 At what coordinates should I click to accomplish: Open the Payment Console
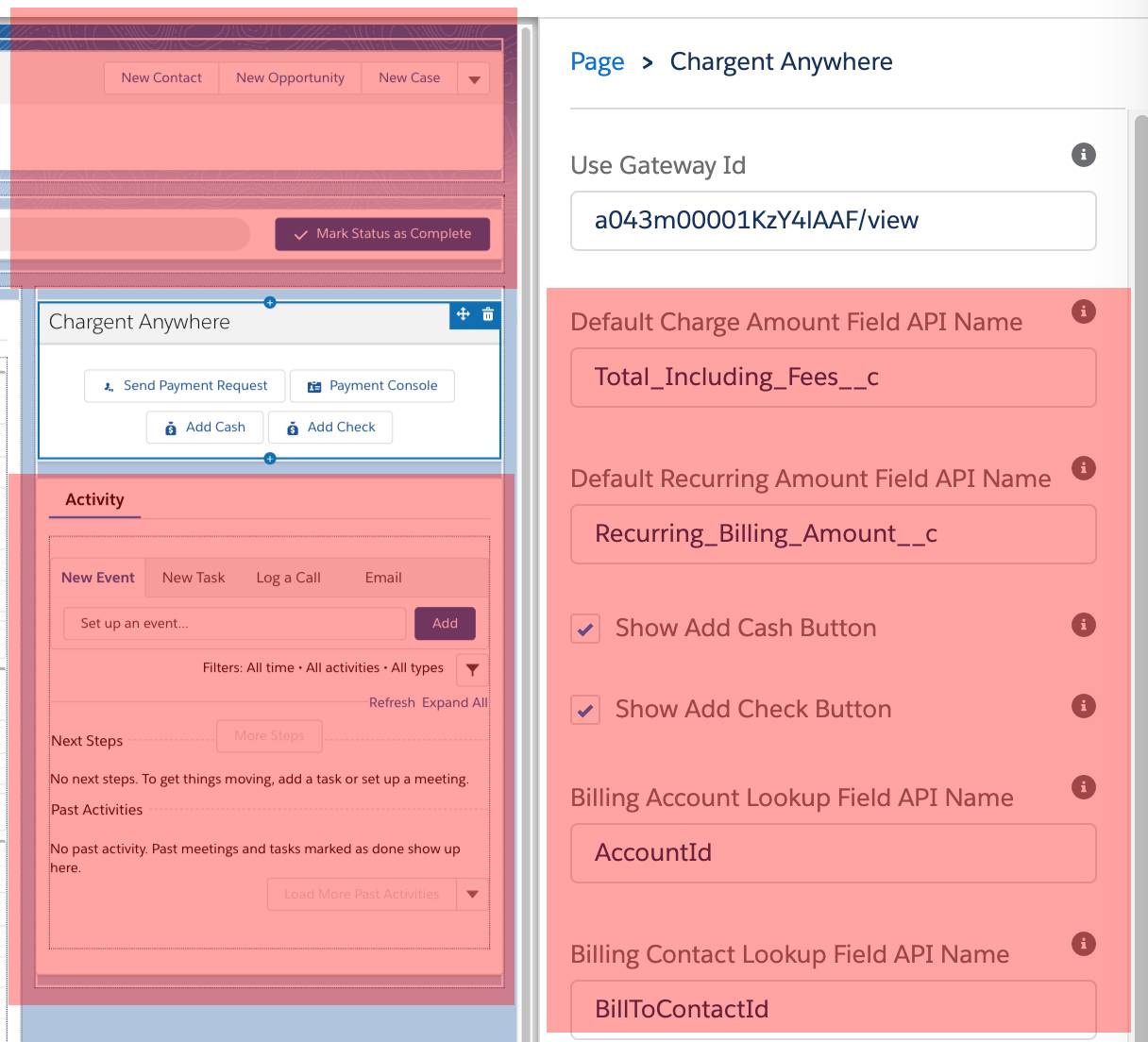(372, 385)
